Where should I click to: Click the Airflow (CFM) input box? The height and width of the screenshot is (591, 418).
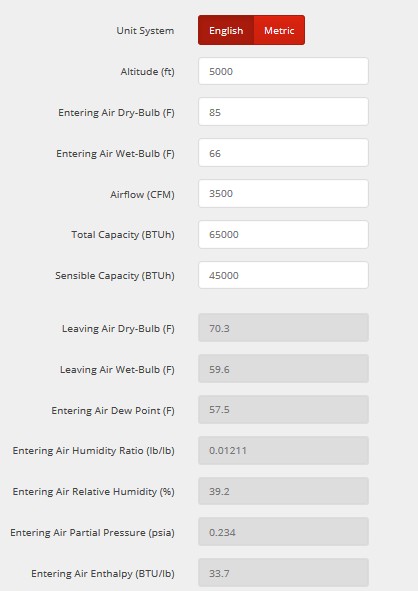[x=283, y=194]
